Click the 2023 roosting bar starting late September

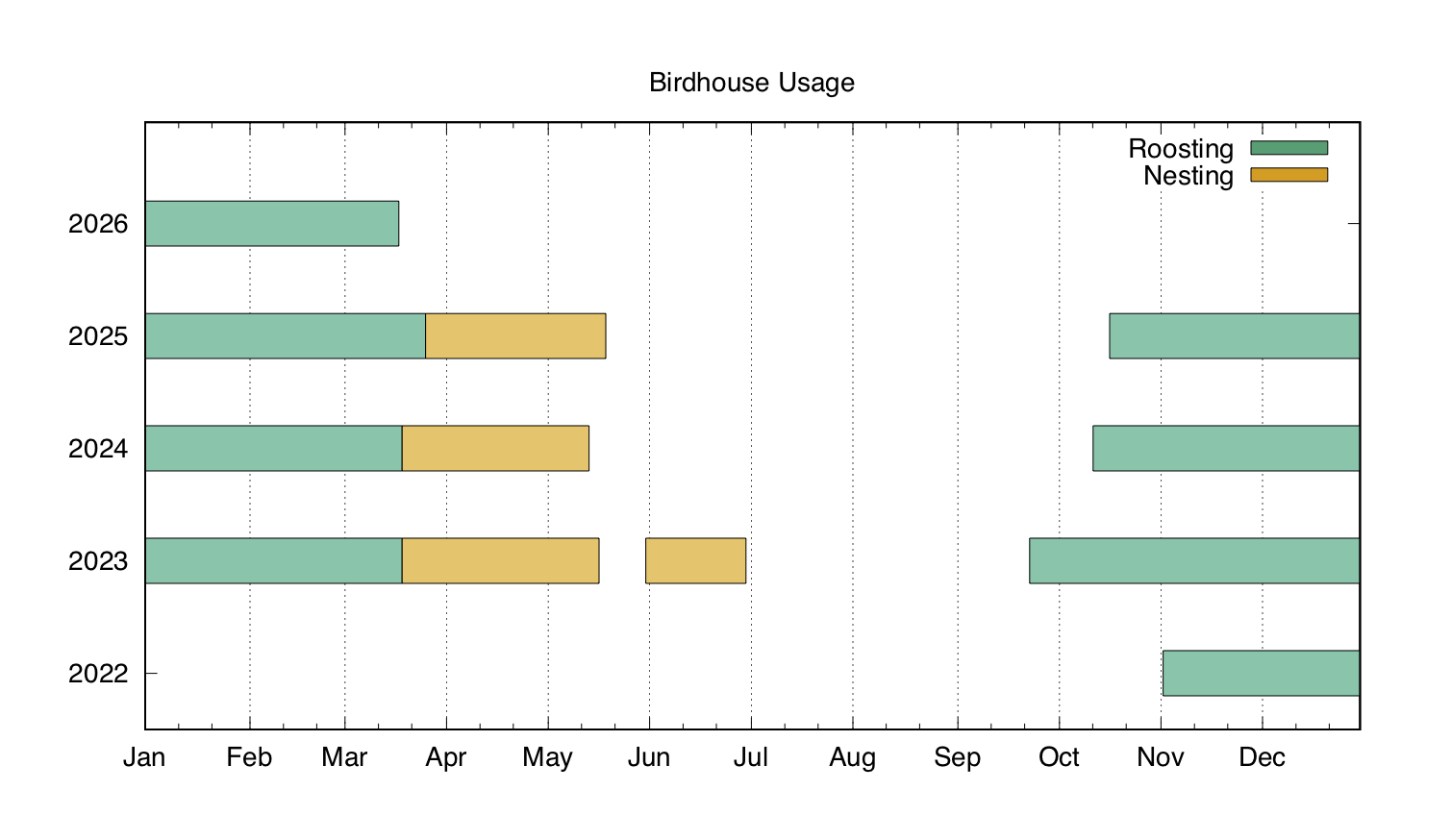click(1193, 561)
